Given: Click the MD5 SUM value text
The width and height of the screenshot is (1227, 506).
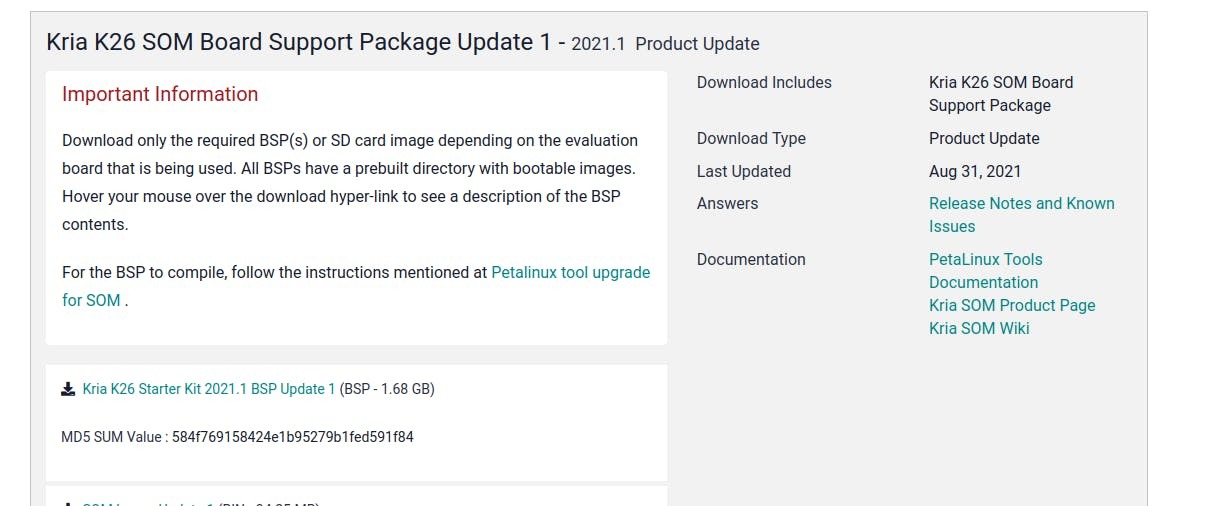Looking at the screenshot, I should click(237, 437).
